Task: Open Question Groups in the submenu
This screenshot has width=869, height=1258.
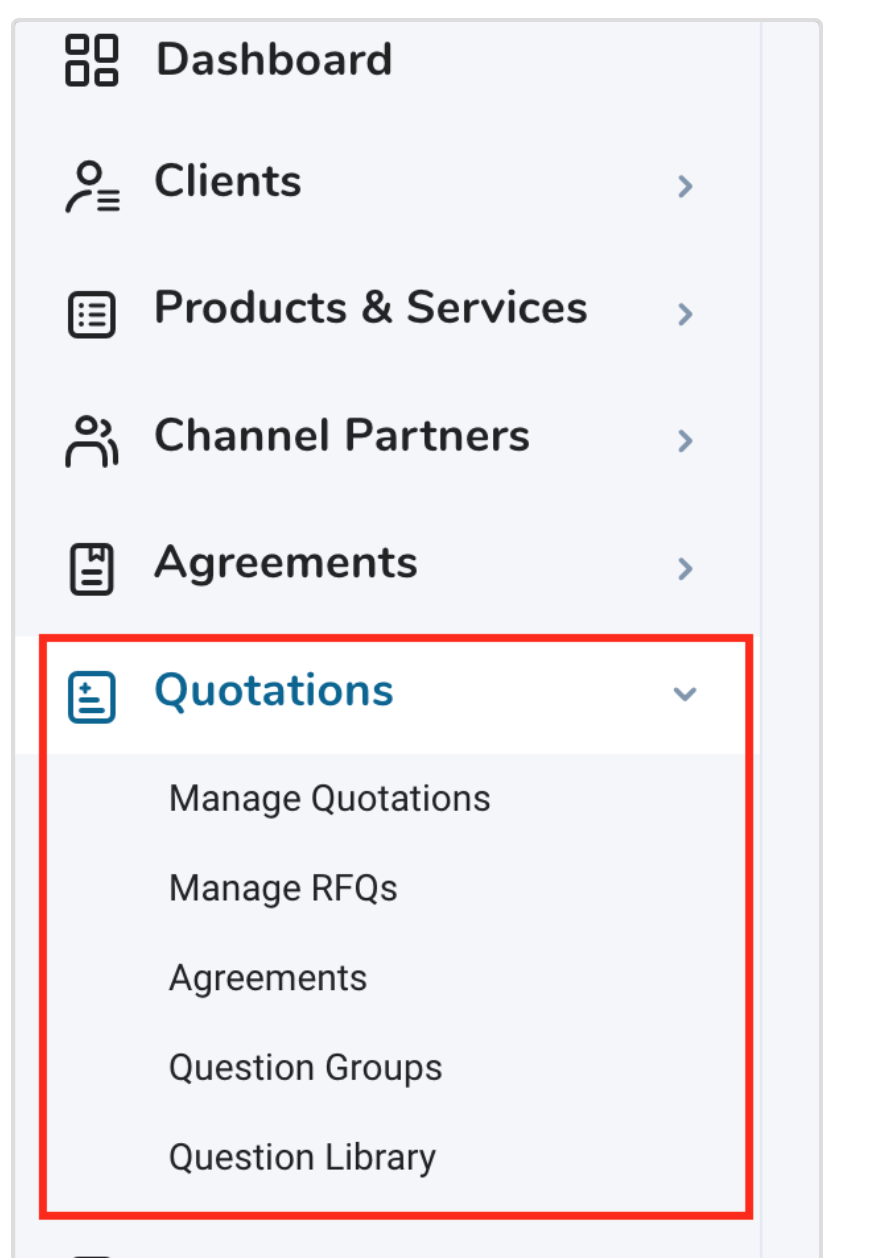Action: (305, 1067)
